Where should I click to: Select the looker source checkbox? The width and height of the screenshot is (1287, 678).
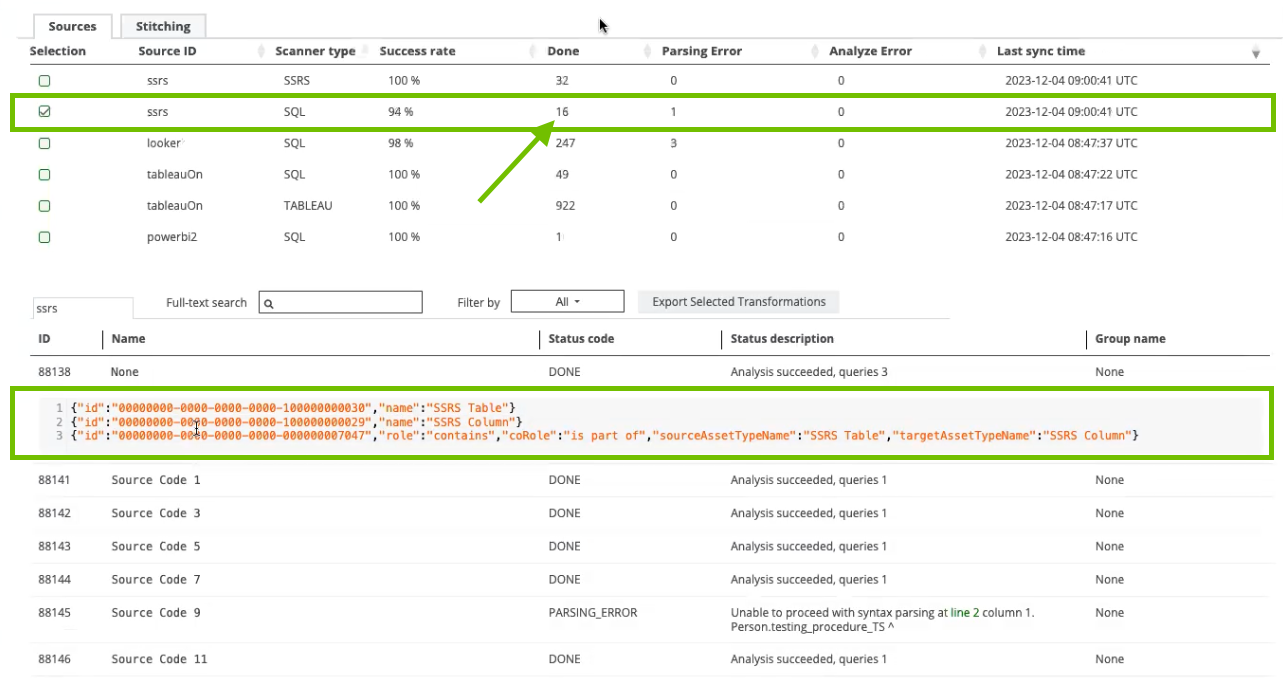click(44, 144)
